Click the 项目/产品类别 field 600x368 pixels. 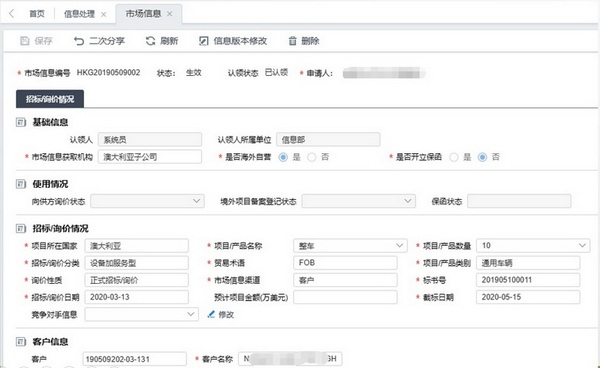click(x=528, y=263)
